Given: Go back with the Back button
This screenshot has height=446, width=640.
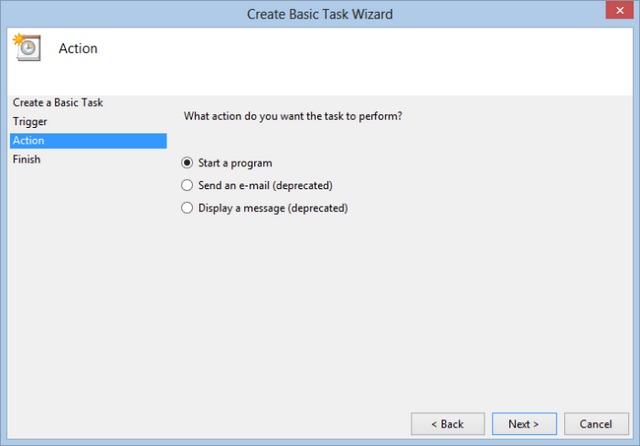Looking at the screenshot, I should [448, 424].
